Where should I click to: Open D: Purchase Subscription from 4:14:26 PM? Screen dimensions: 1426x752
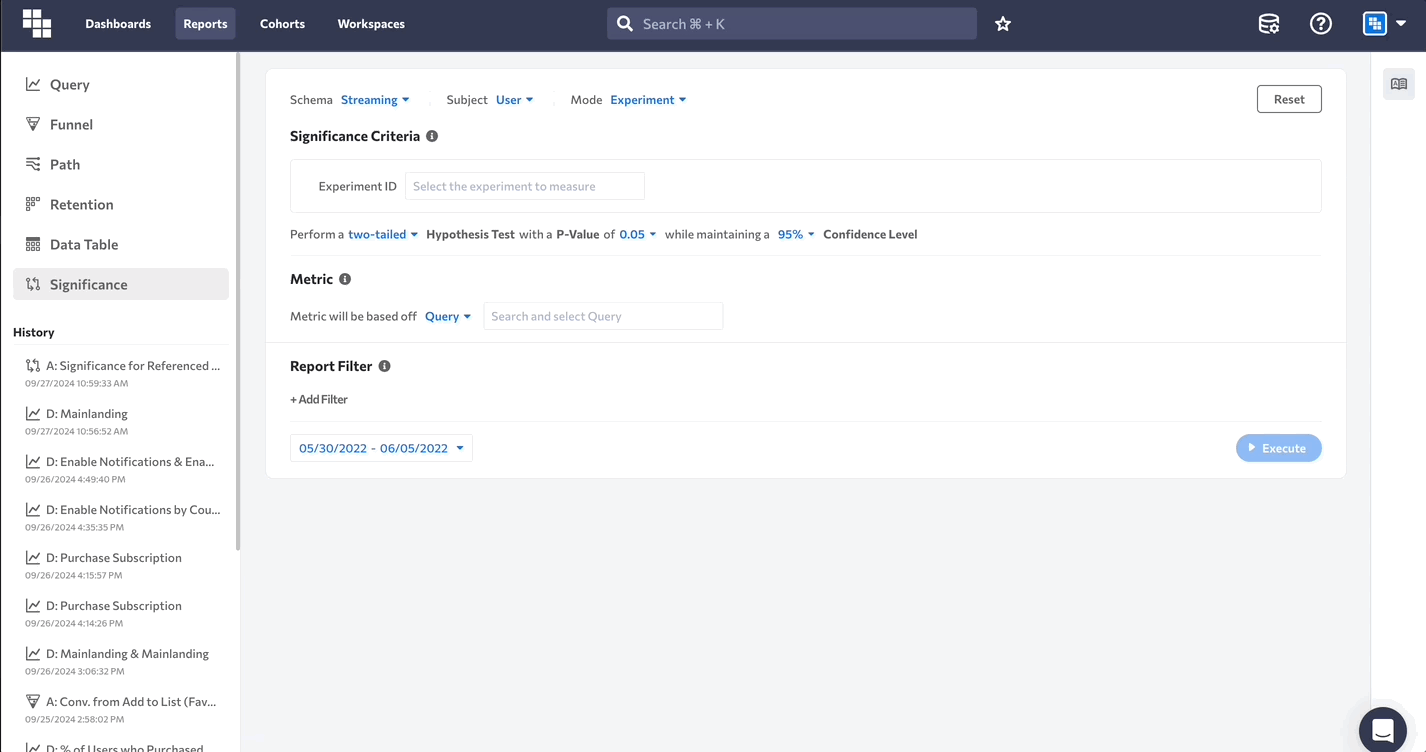point(122,613)
